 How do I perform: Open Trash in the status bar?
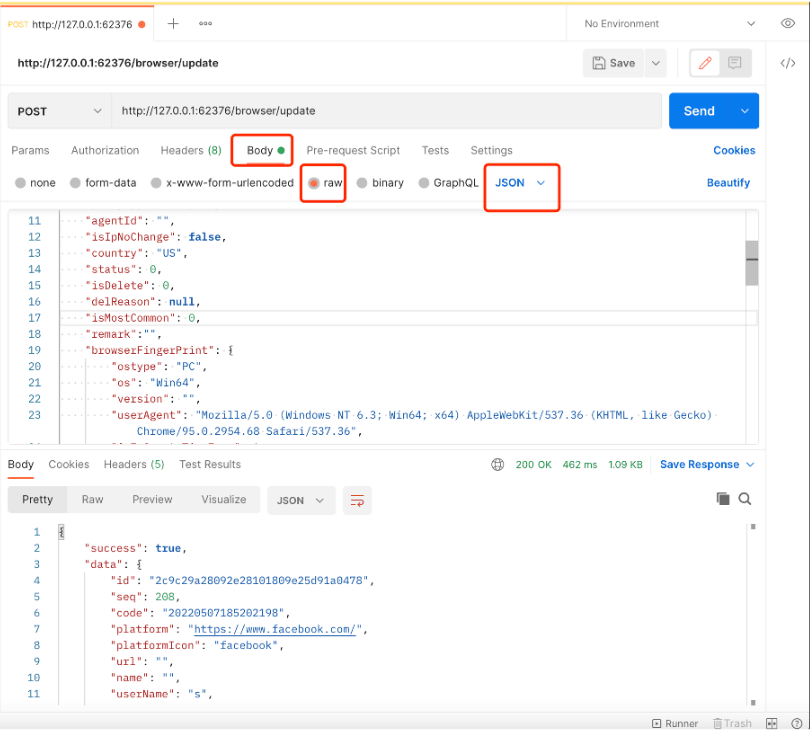point(733,723)
